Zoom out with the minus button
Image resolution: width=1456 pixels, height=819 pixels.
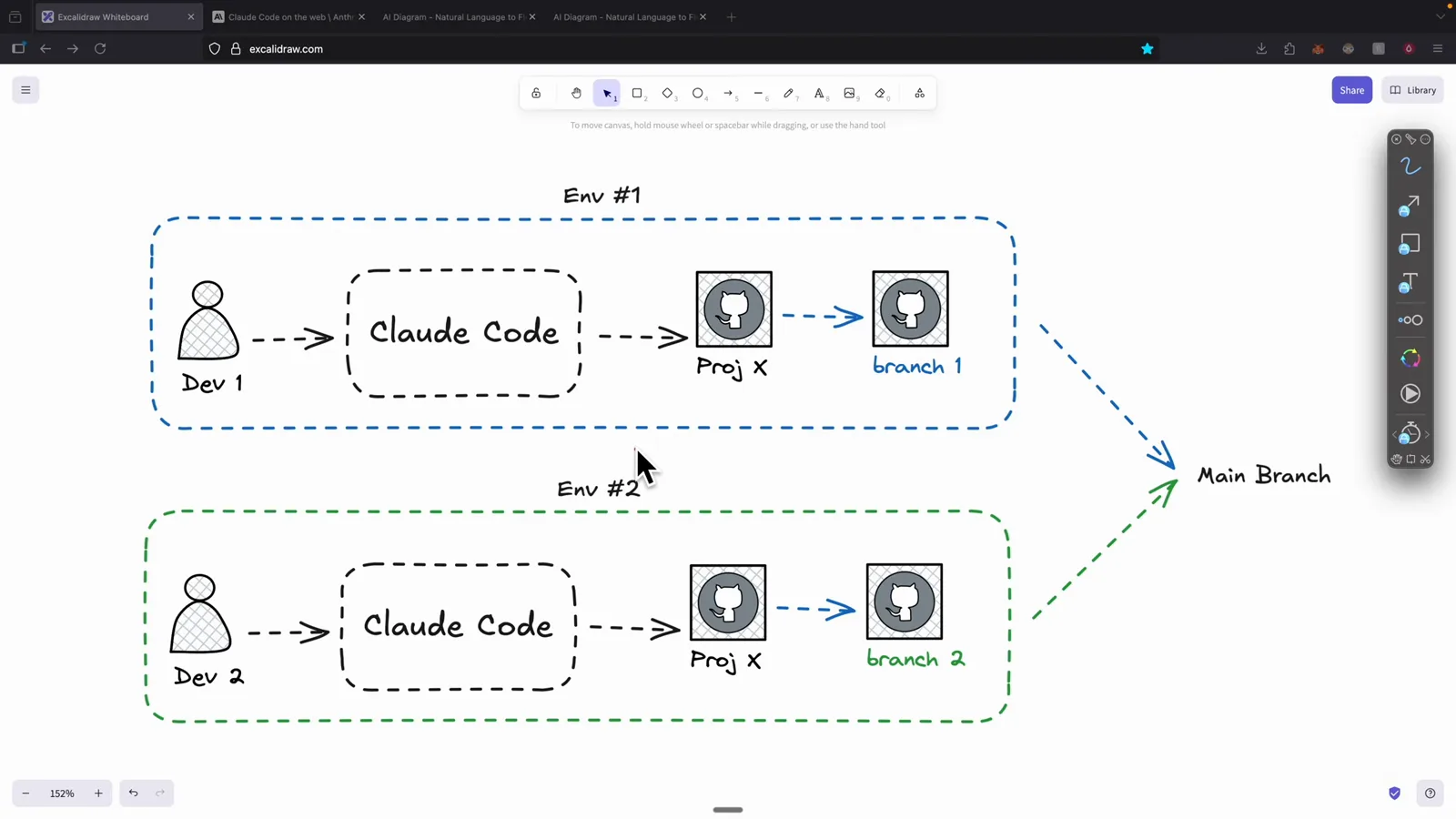tap(25, 794)
